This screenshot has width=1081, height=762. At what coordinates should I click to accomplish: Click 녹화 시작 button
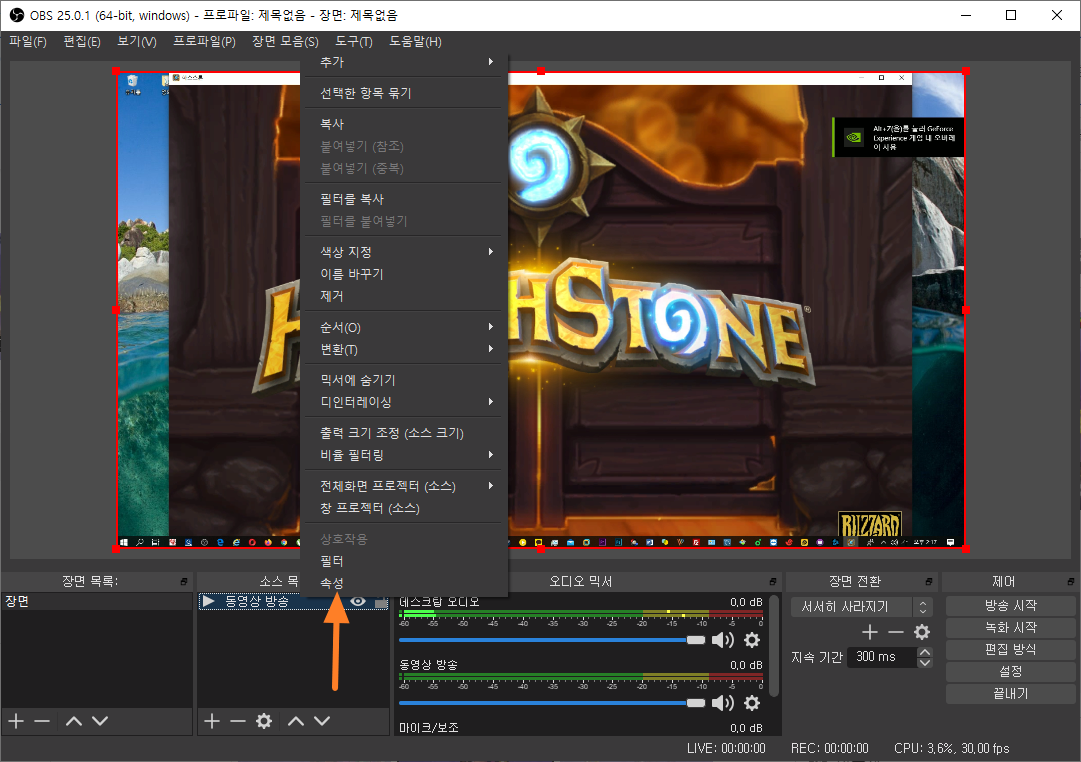pyautogui.click(x=1010, y=628)
